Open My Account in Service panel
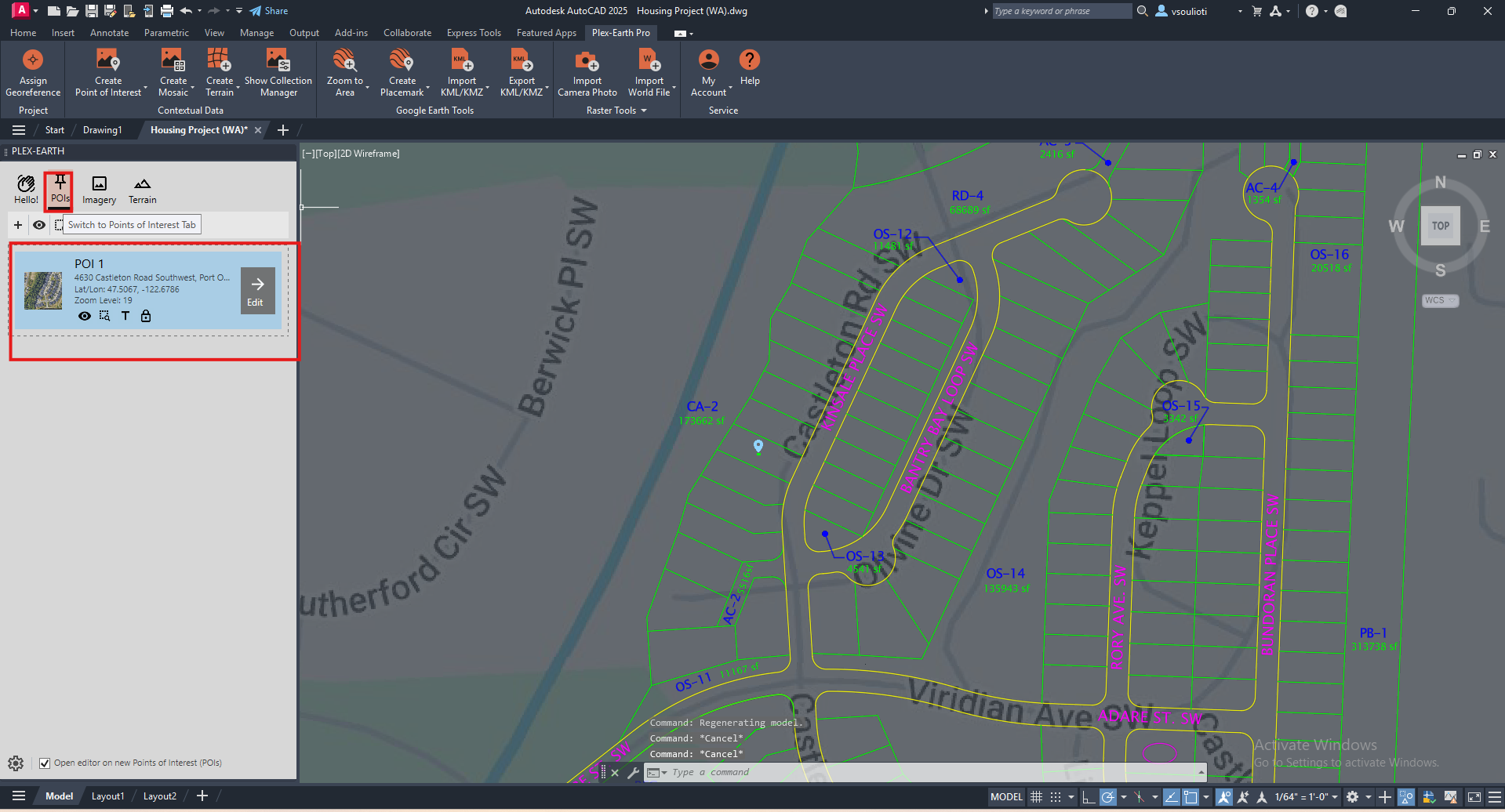Screen dimensions: 1505x812 click(709, 73)
